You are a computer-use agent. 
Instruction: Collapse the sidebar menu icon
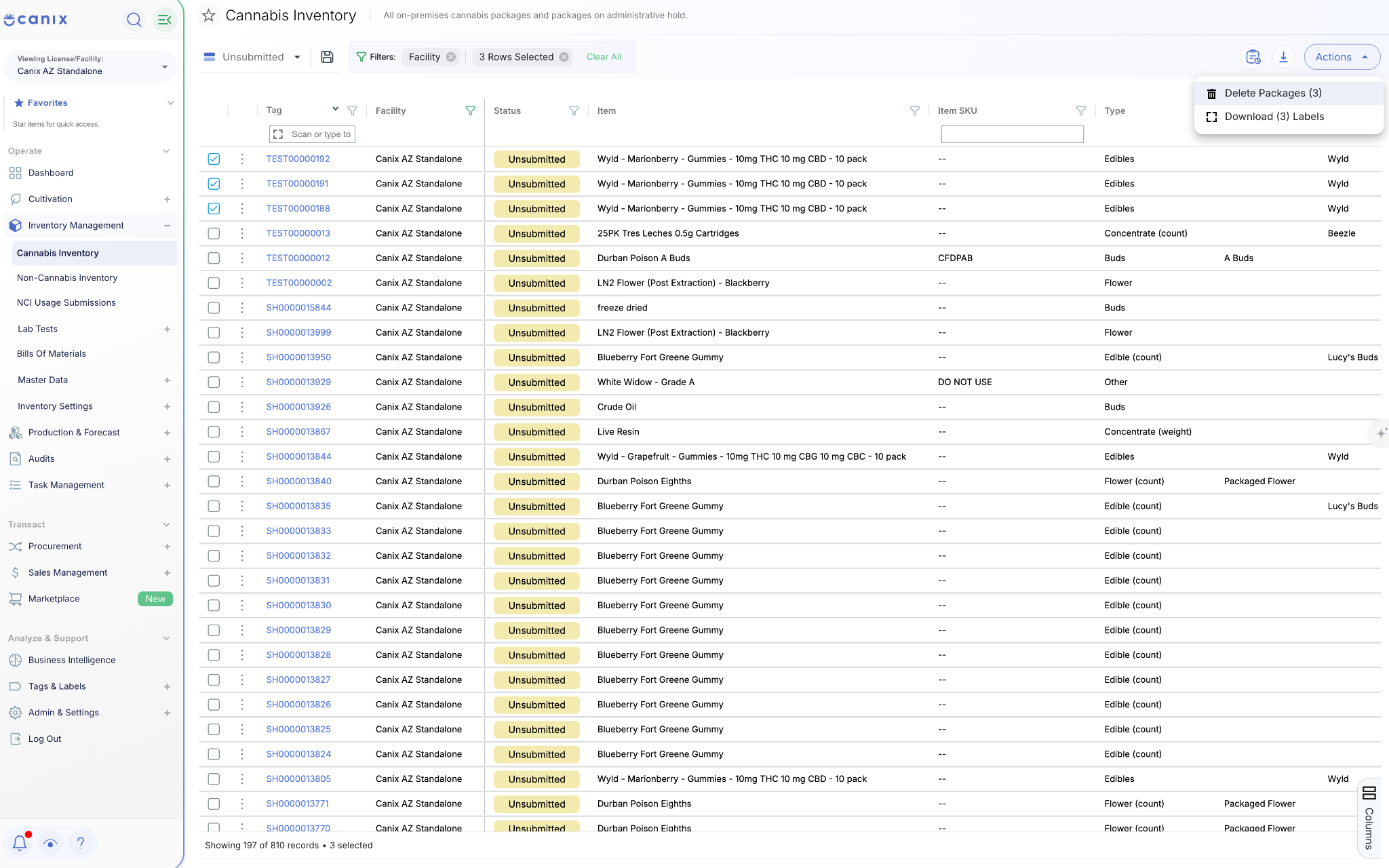tap(164, 20)
